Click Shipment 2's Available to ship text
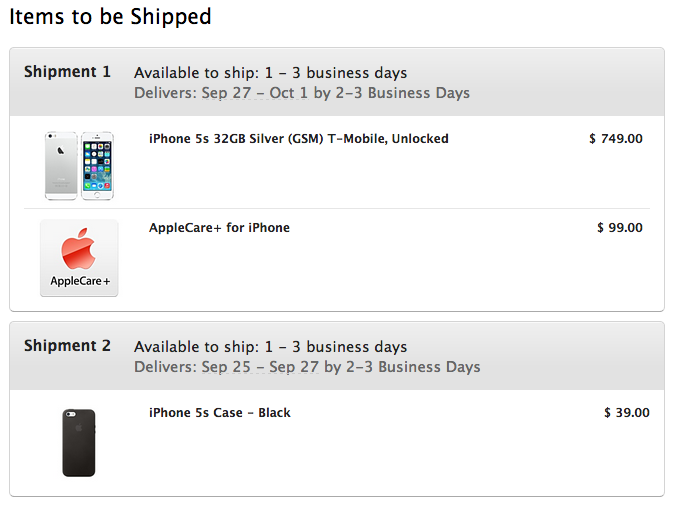 (270, 347)
